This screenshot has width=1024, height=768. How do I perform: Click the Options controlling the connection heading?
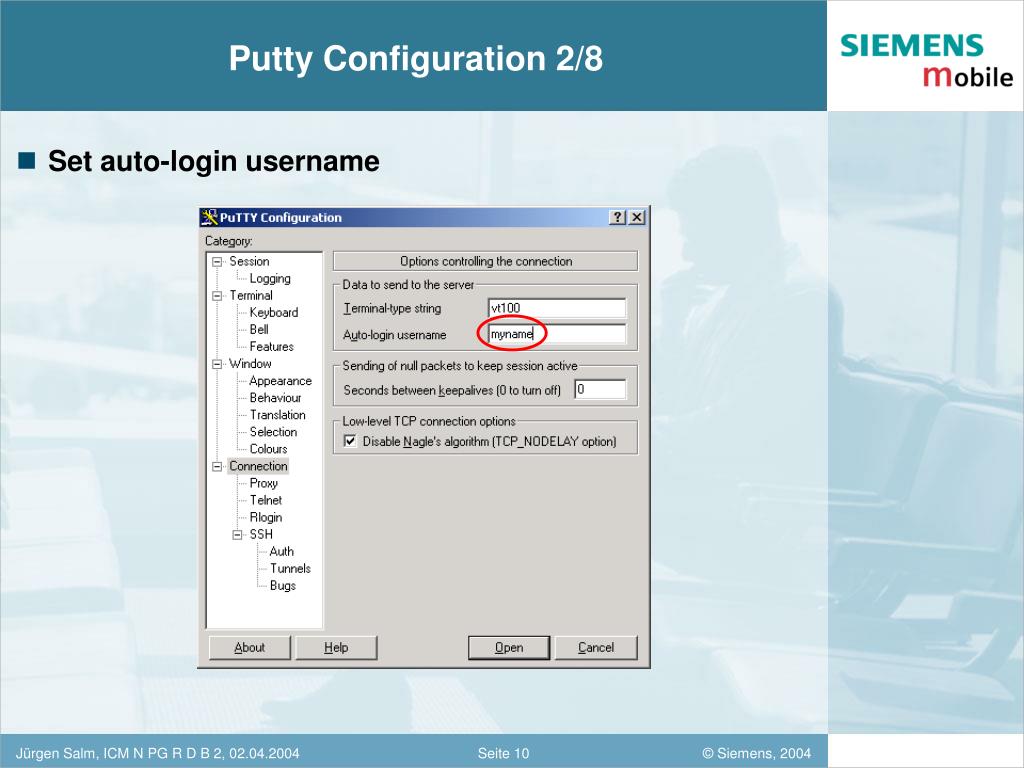(486, 261)
